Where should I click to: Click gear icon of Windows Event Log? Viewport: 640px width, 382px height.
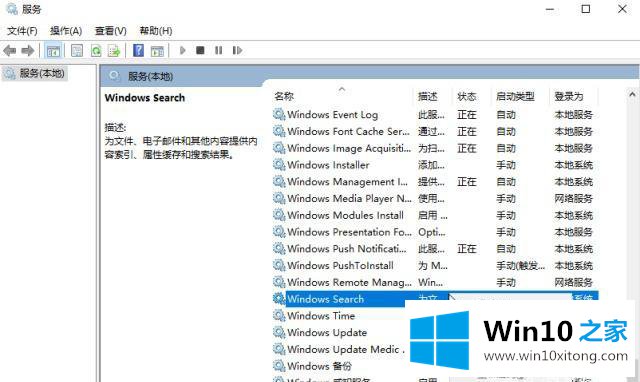click(x=279, y=114)
